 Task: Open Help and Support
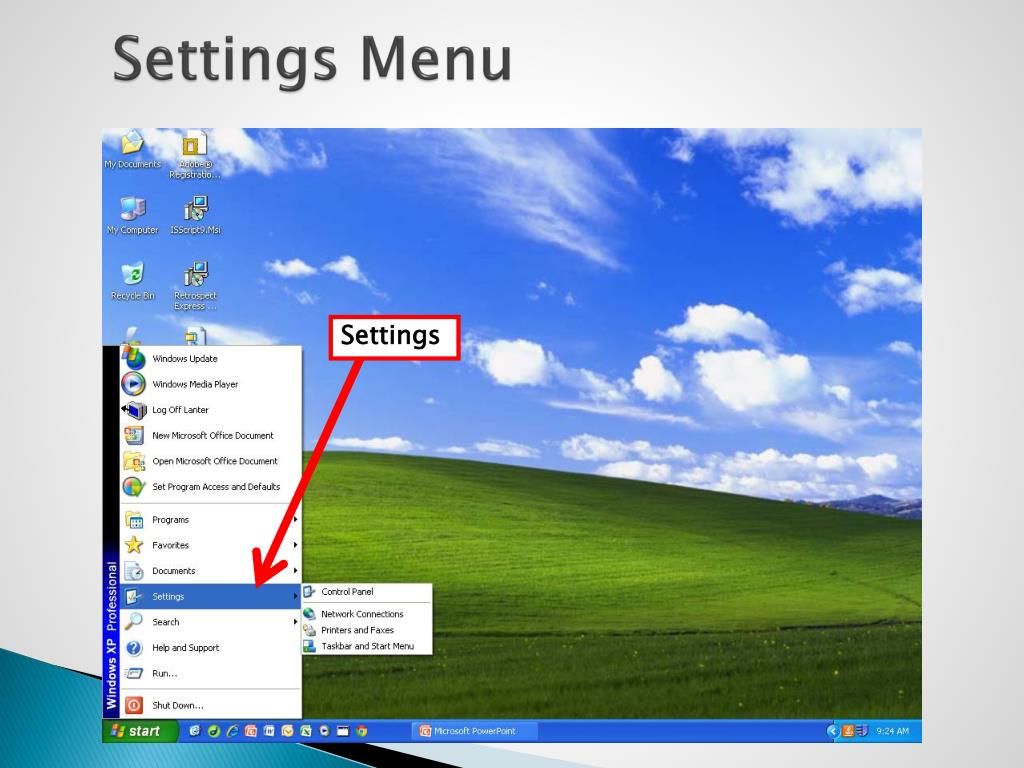(x=210, y=648)
